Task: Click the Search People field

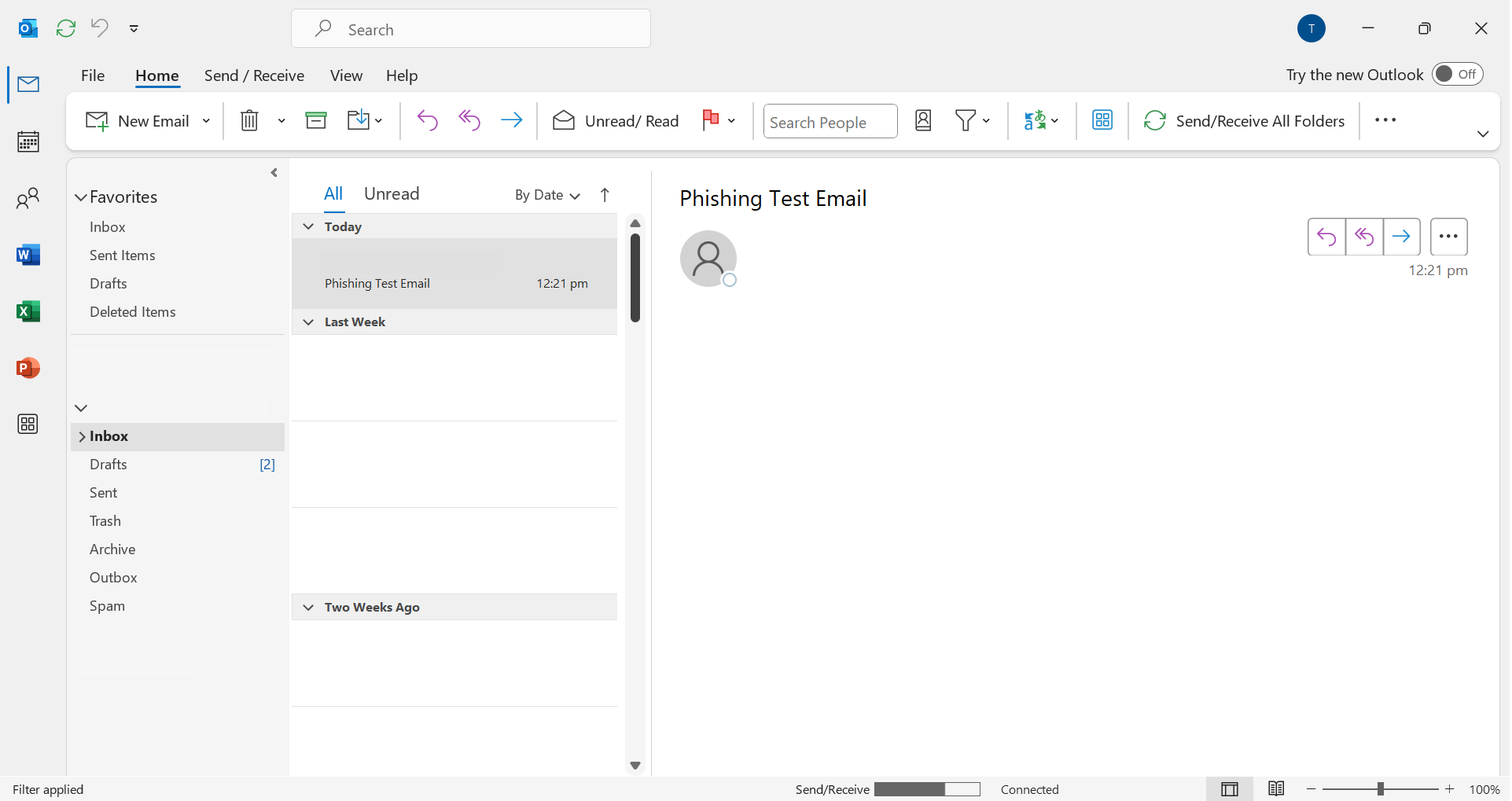Action: (830, 122)
